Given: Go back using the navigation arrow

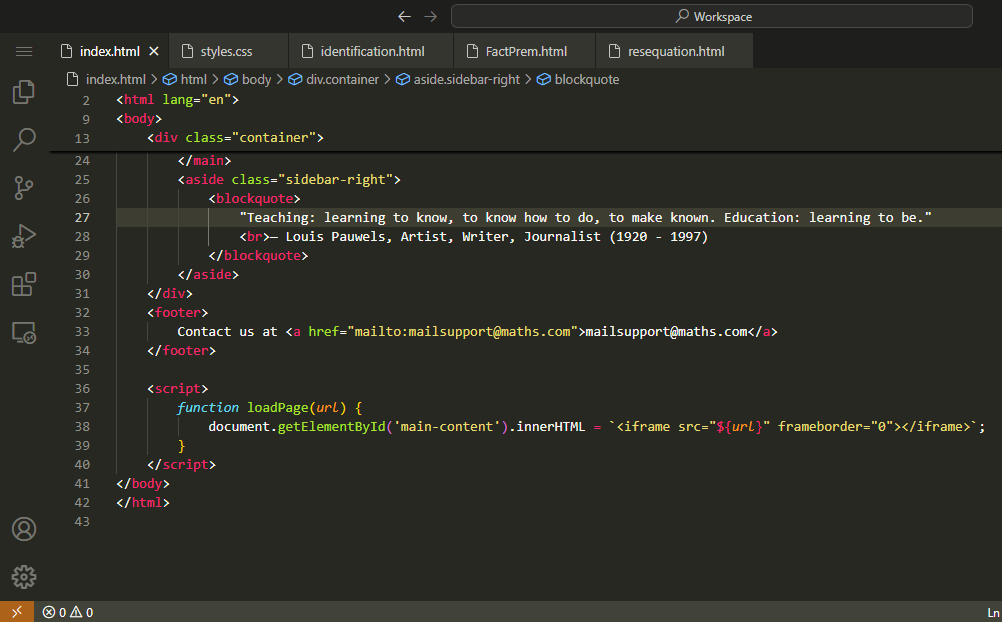Looking at the screenshot, I should [404, 16].
